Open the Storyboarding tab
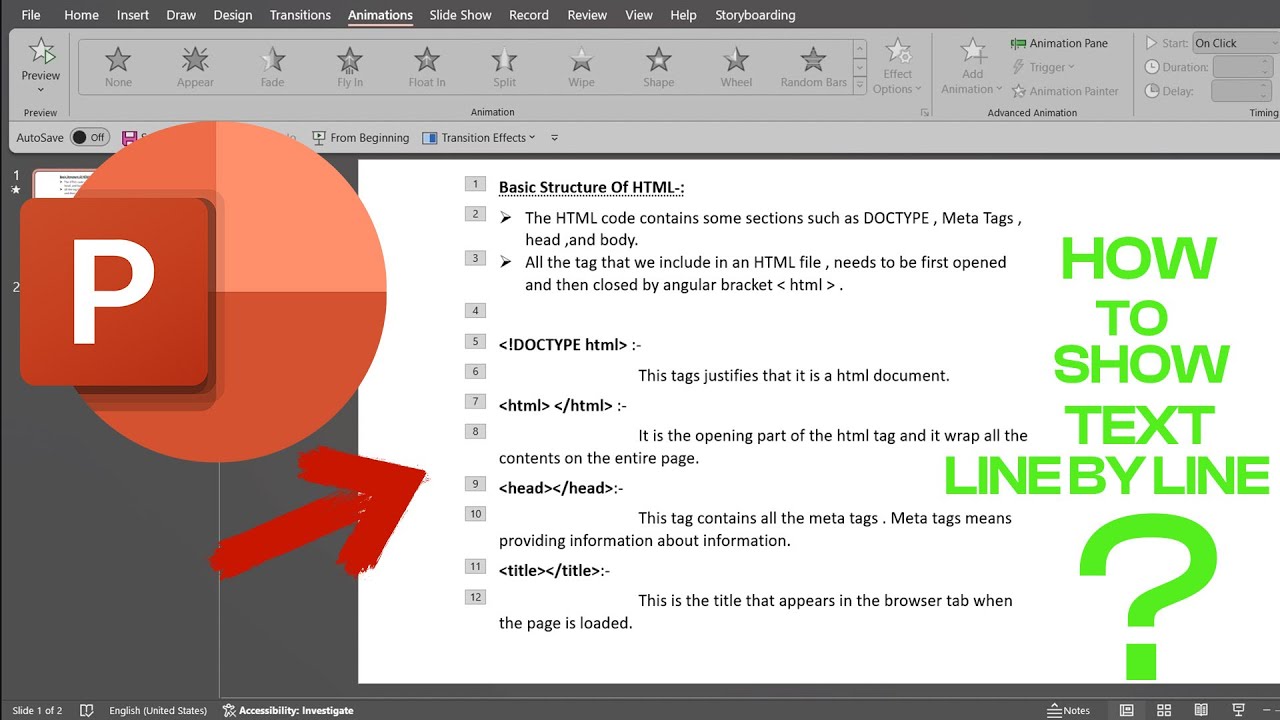This screenshot has height=720, width=1280. click(755, 15)
